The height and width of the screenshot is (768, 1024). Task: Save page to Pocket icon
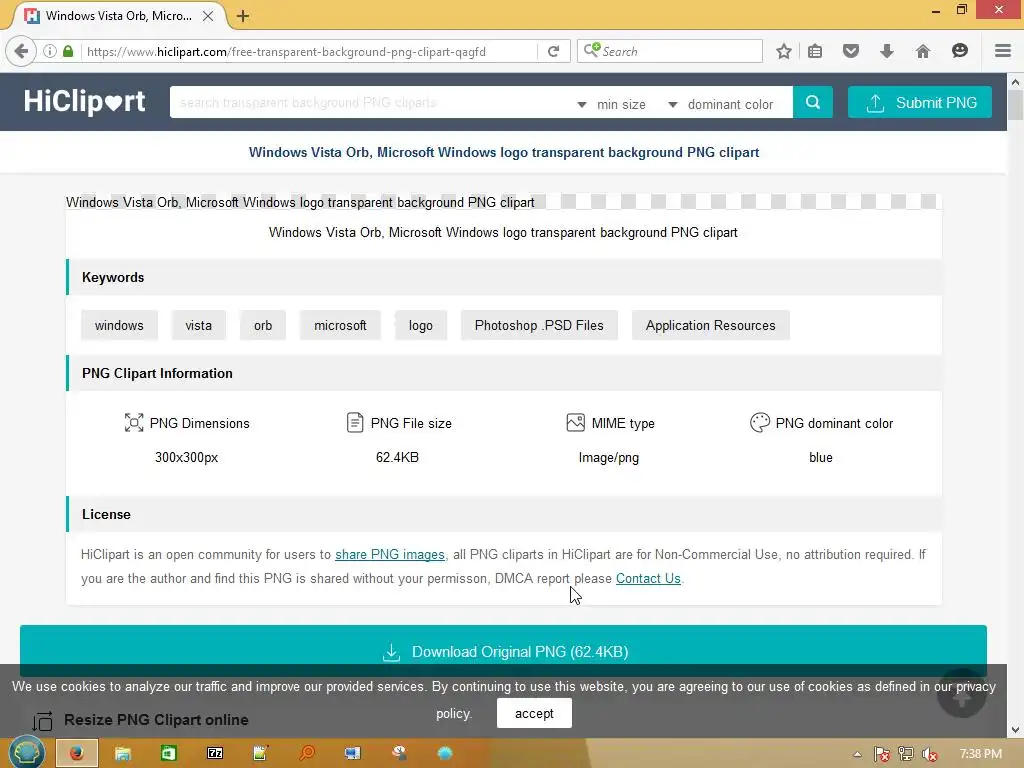[x=850, y=51]
